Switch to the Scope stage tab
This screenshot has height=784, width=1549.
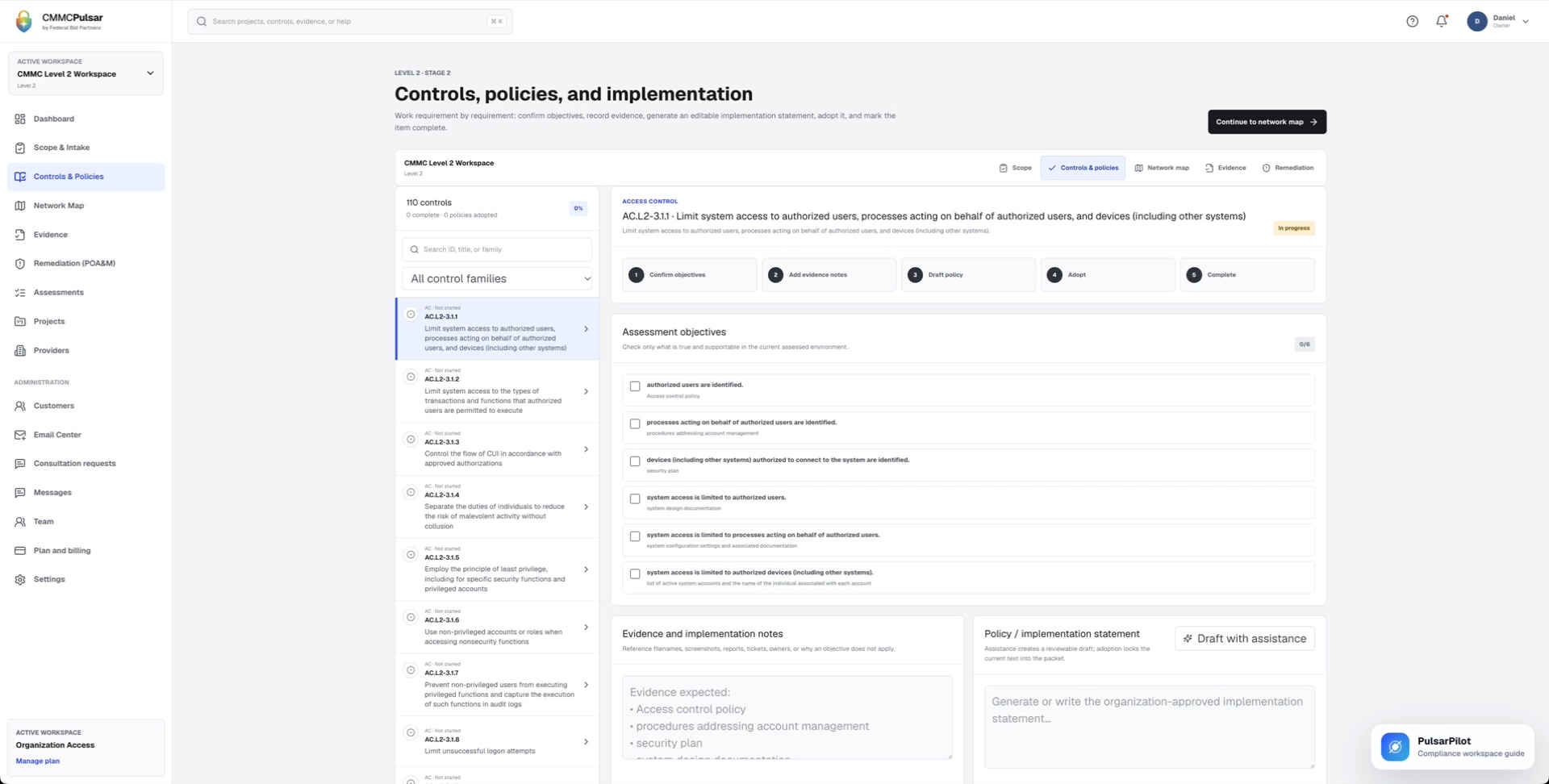click(x=1015, y=168)
